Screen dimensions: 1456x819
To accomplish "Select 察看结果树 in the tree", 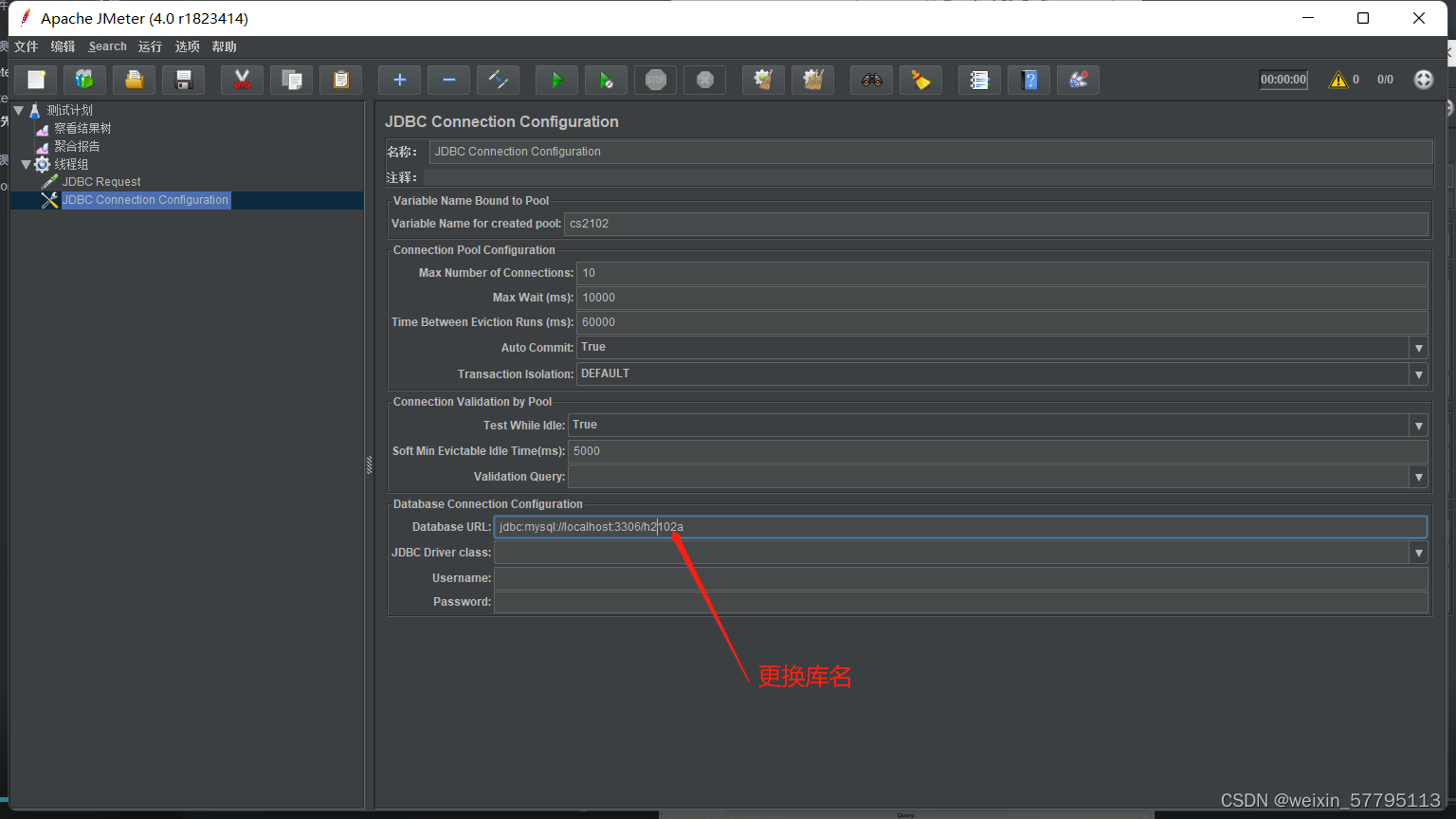I will coord(82,128).
